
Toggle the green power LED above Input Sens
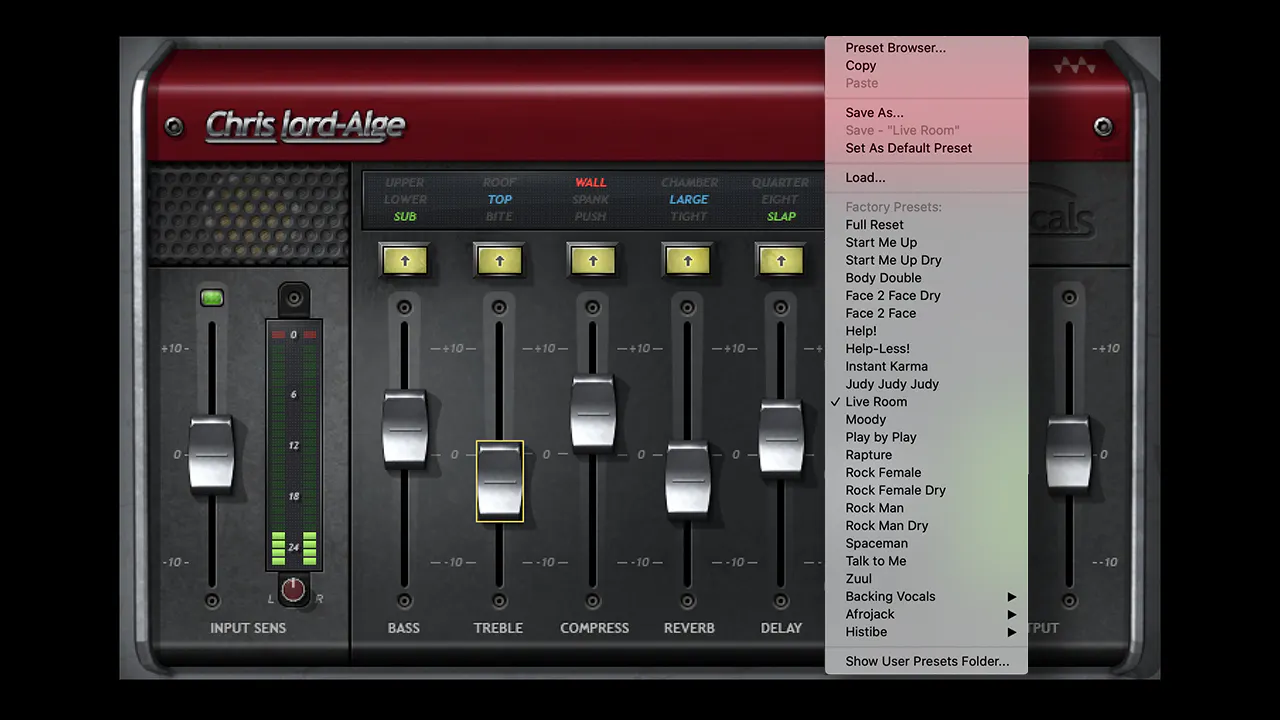pyautogui.click(x=211, y=296)
